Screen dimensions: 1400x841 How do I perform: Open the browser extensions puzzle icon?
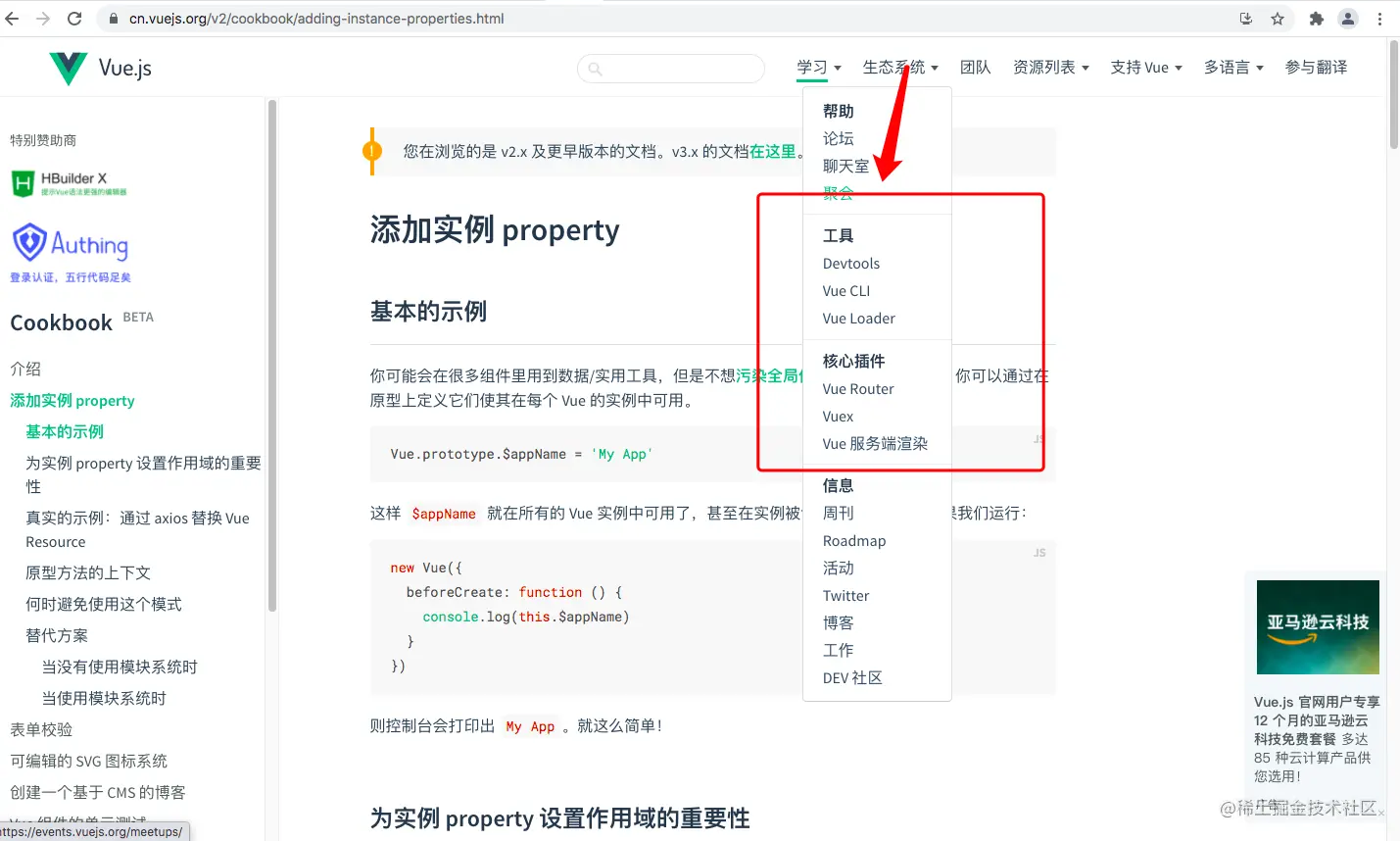pyautogui.click(x=1317, y=19)
